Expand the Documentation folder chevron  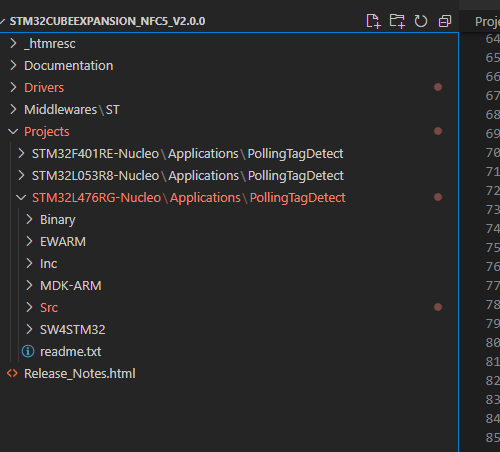point(13,65)
